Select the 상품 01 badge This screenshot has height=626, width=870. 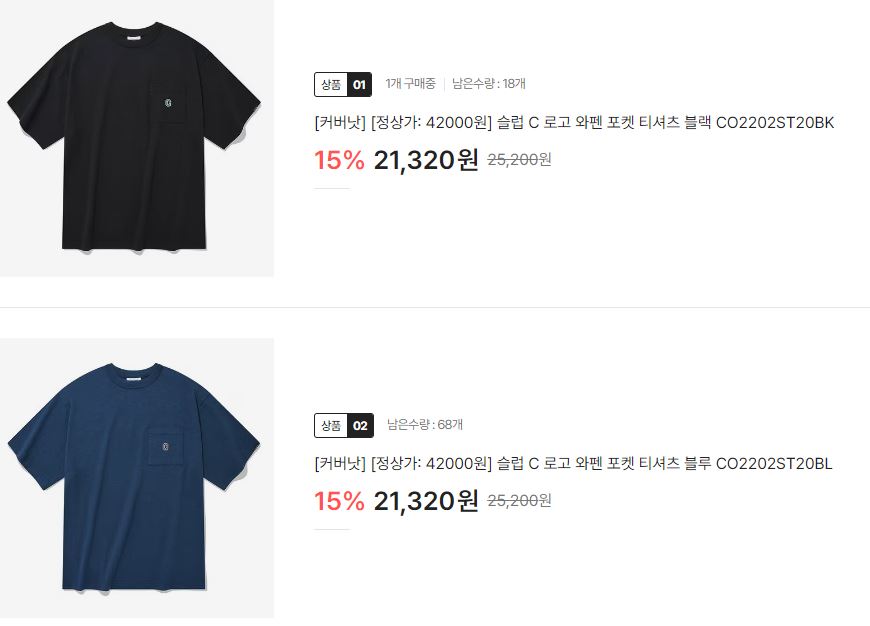click(x=343, y=84)
